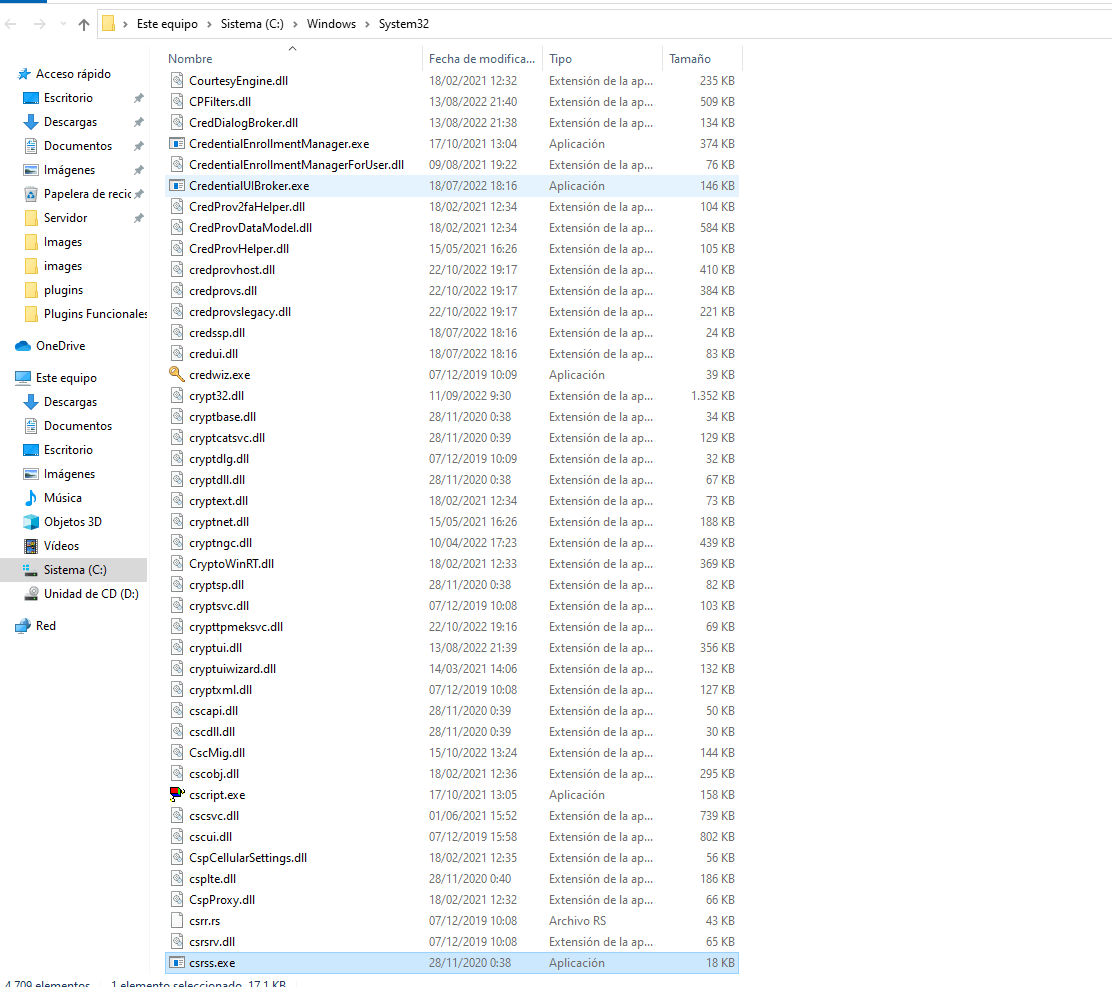Select cryptbase.dll file name
Image resolution: width=1112 pixels, height=987 pixels.
(223, 417)
